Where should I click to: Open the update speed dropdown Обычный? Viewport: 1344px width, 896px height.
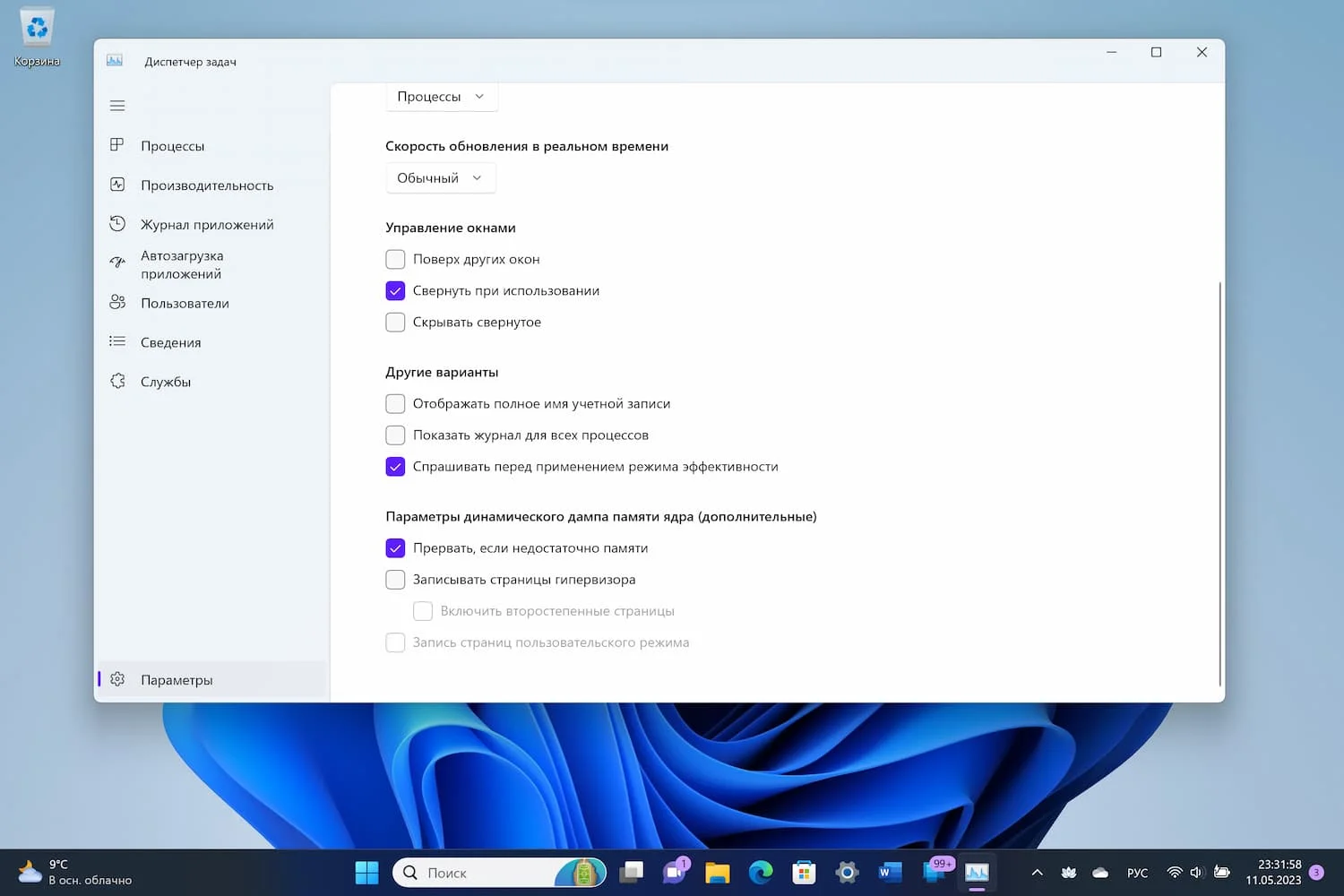coord(440,177)
